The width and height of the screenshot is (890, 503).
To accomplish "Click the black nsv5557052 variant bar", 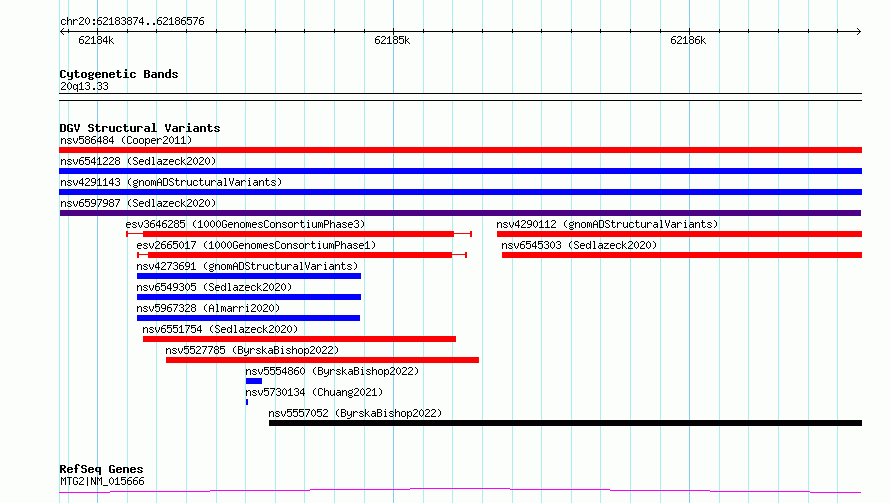I will pos(565,423).
